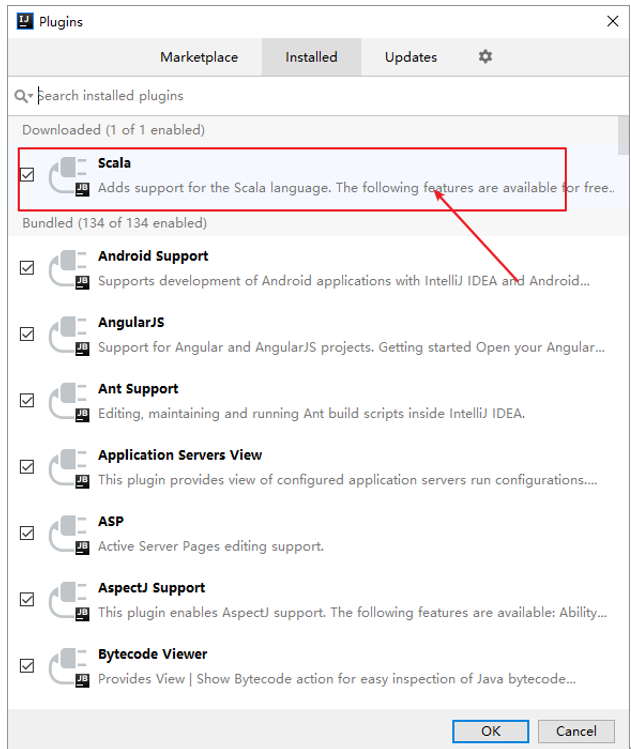Select the Ant Support plugin title
Image resolution: width=631 pixels, height=749 pixels.
coord(138,389)
